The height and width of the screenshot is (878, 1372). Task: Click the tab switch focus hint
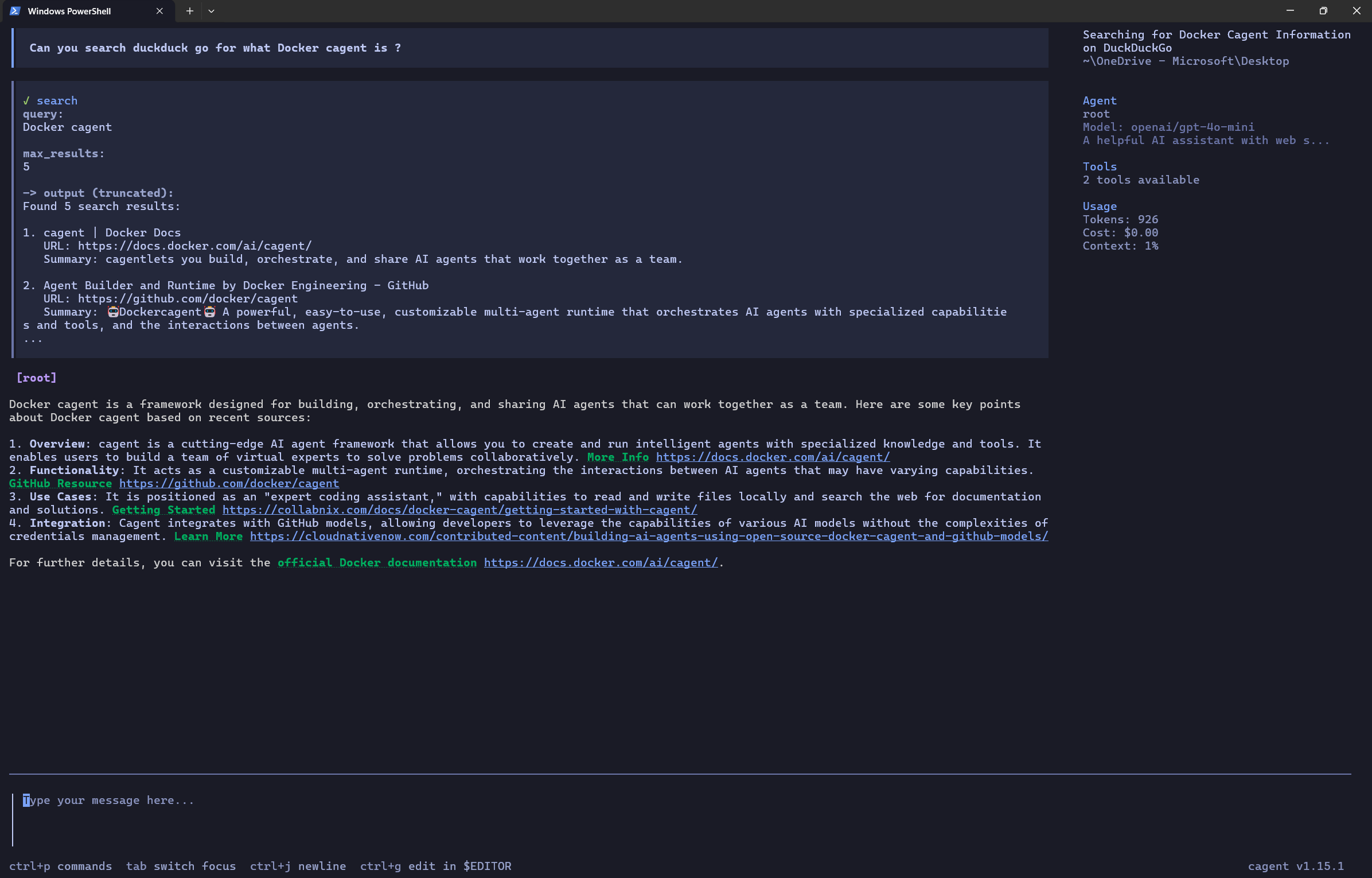point(181,867)
